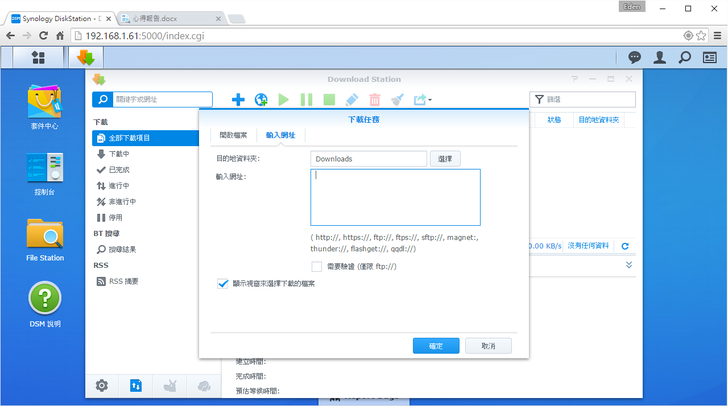This screenshot has width=728, height=406.
Task: Select the Synology DiskStation browser tab
Action: pyautogui.click(x=60, y=19)
